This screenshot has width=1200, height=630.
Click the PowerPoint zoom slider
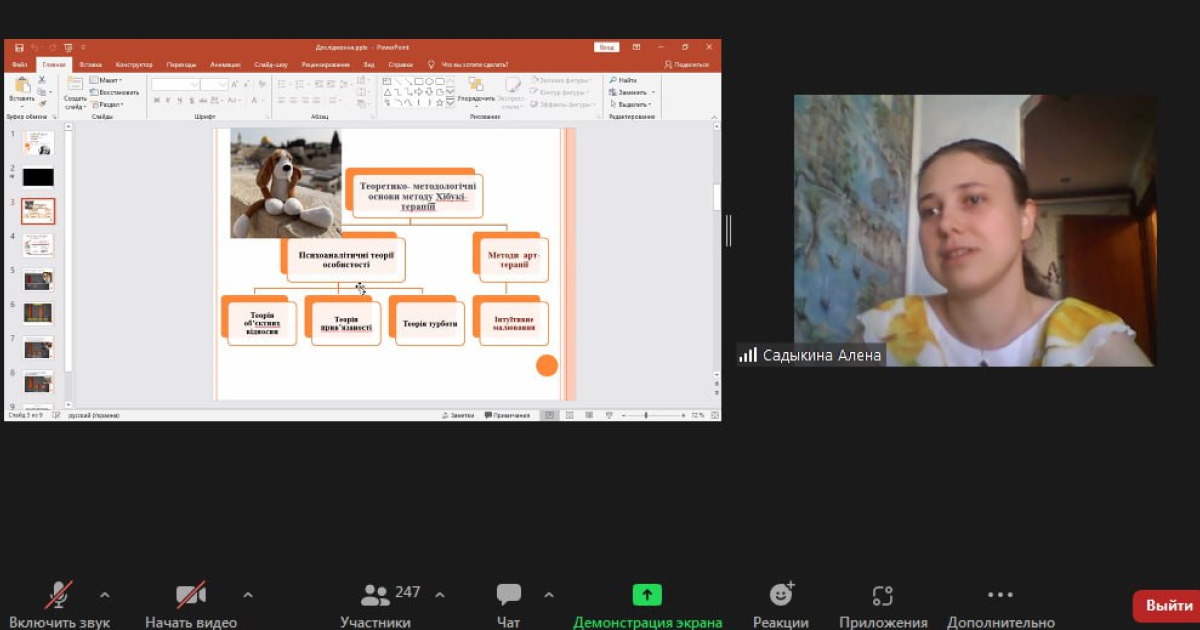click(646, 415)
